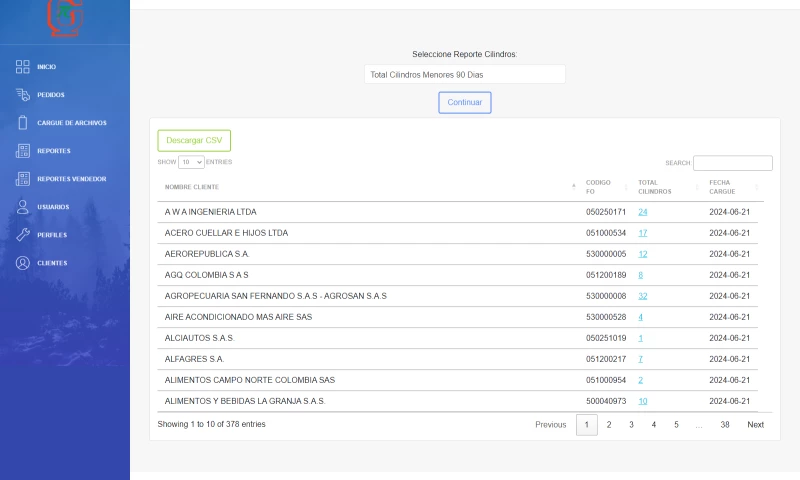Click Next in table pagination

755,425
